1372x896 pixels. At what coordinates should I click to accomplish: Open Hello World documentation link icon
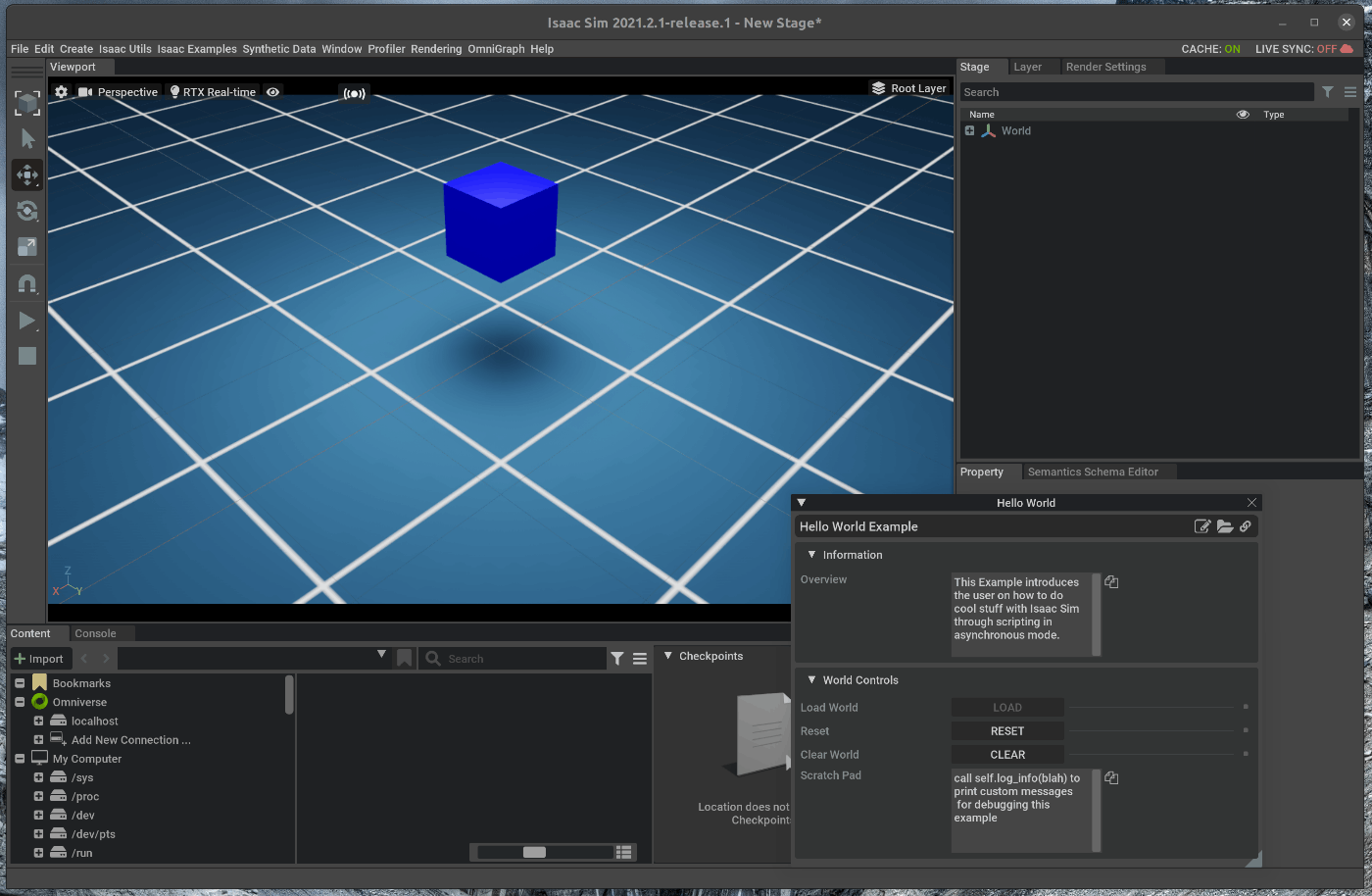(x=1246, y=526)
